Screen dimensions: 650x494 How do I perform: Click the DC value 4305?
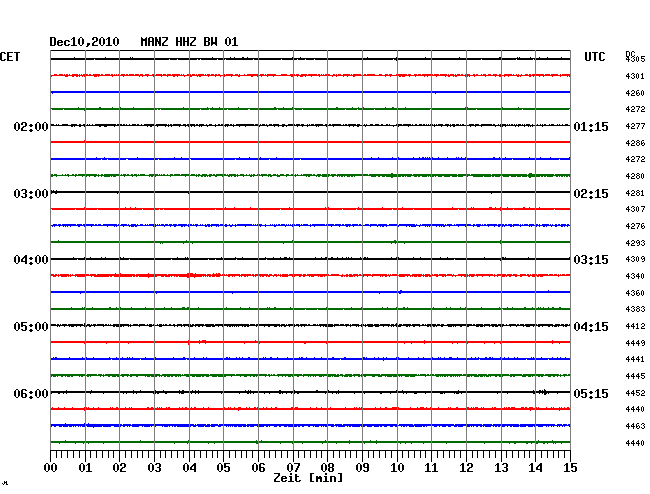tap(635, 60)
